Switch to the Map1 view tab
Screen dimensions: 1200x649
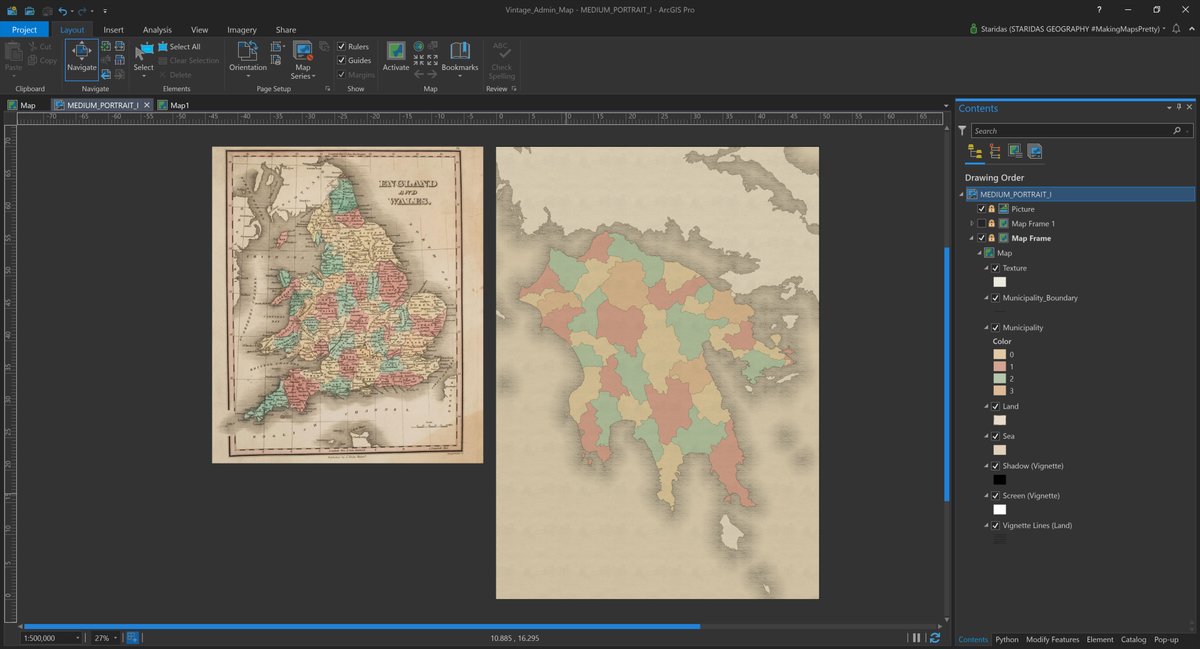(x=173, y=105)
